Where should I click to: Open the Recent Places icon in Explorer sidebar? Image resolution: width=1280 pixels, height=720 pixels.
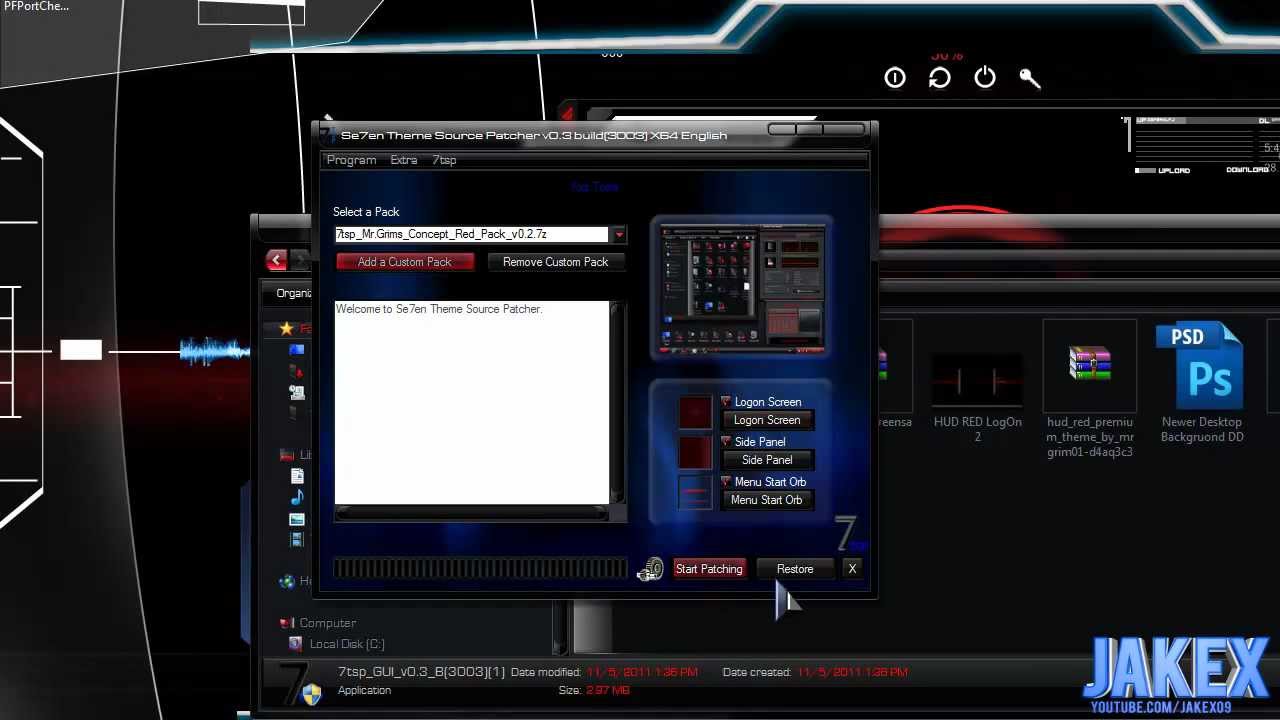(296, 392)
